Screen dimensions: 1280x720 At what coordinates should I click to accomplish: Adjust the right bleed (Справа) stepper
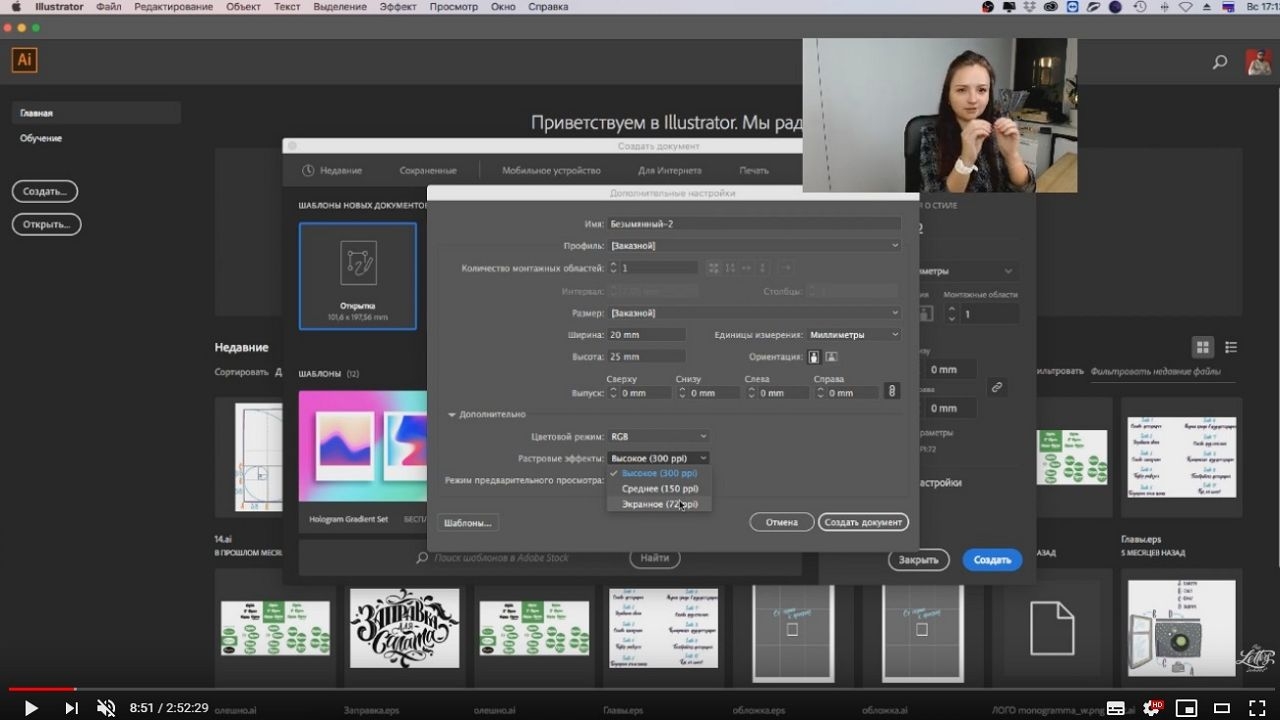point(821,393)
